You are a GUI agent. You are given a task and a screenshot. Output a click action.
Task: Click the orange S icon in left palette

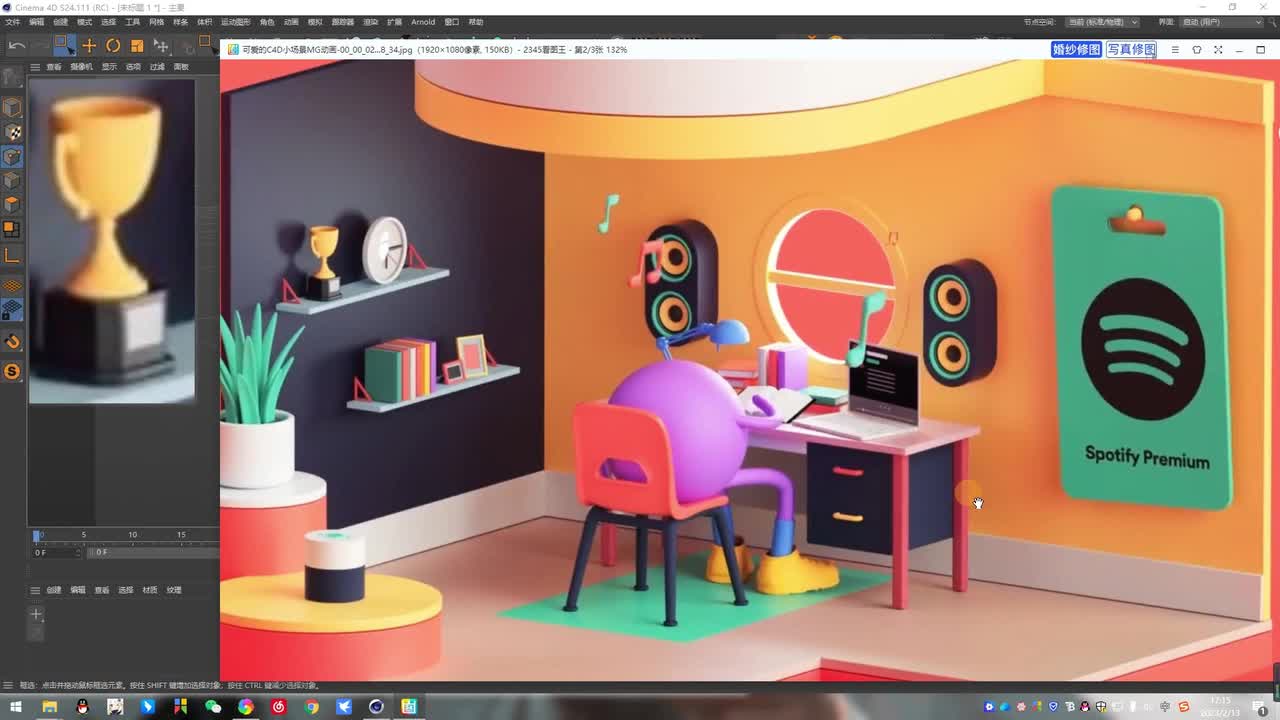[12, 372]
